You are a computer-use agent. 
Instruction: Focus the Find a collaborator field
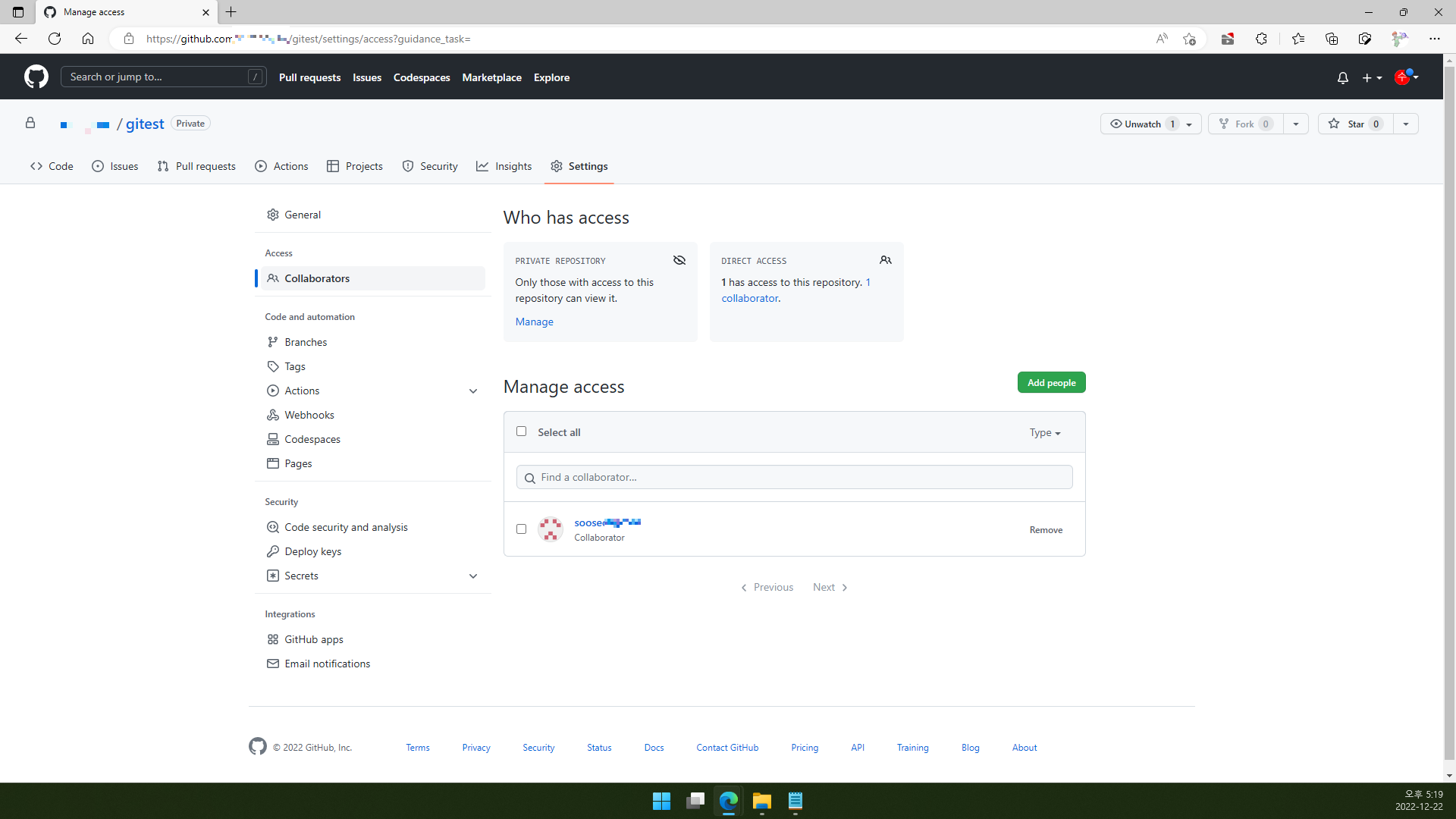click(x=794, y=477)
